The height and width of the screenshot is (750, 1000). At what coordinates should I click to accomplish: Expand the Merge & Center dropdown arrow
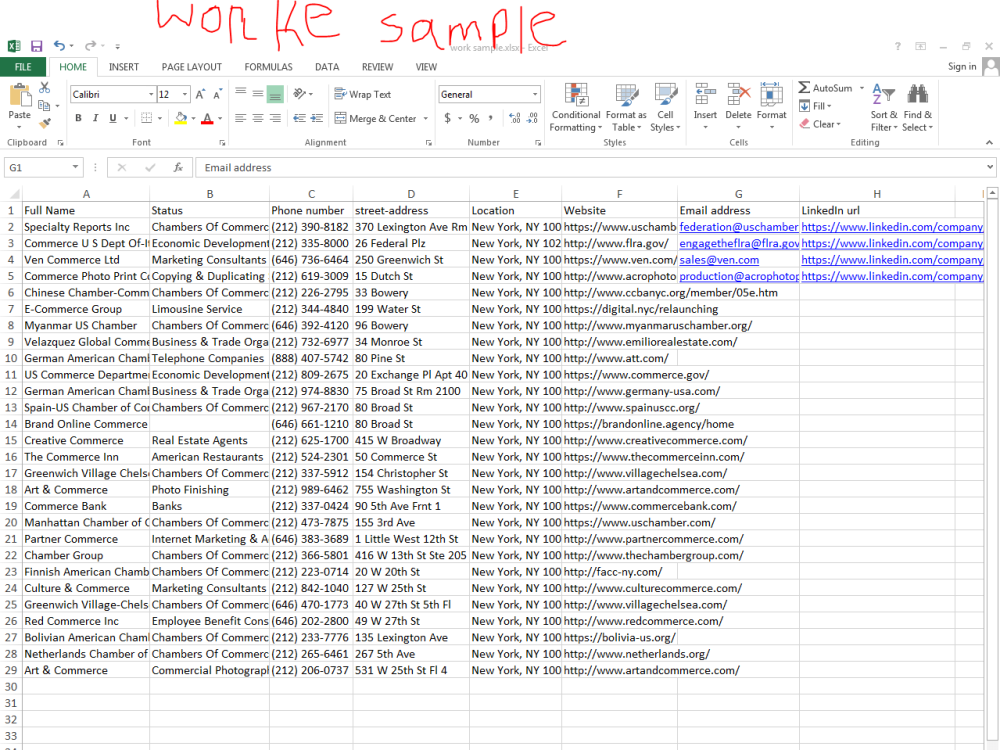point(425,119)
